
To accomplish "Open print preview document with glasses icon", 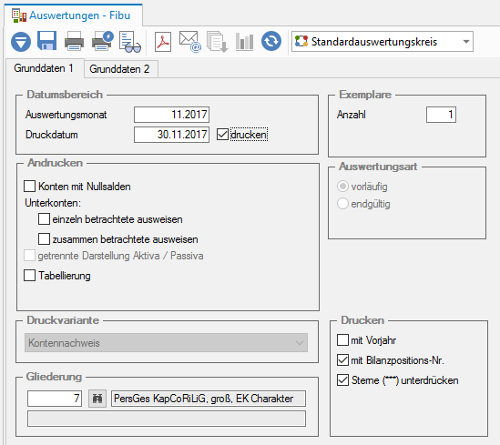I will click(130, 42).
